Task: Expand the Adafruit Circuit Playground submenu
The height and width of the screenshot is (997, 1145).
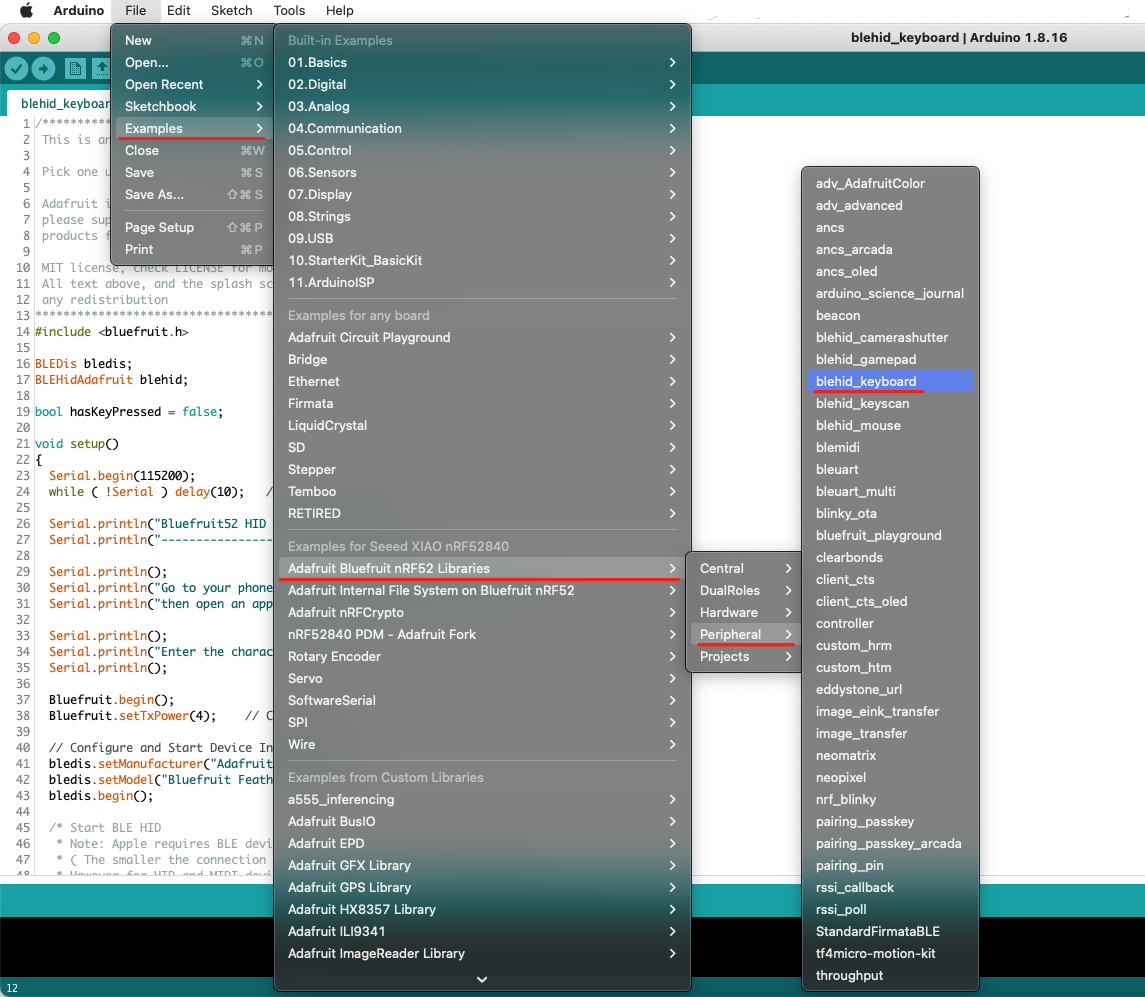Action: pyautogui.click(x=482, y=337)
